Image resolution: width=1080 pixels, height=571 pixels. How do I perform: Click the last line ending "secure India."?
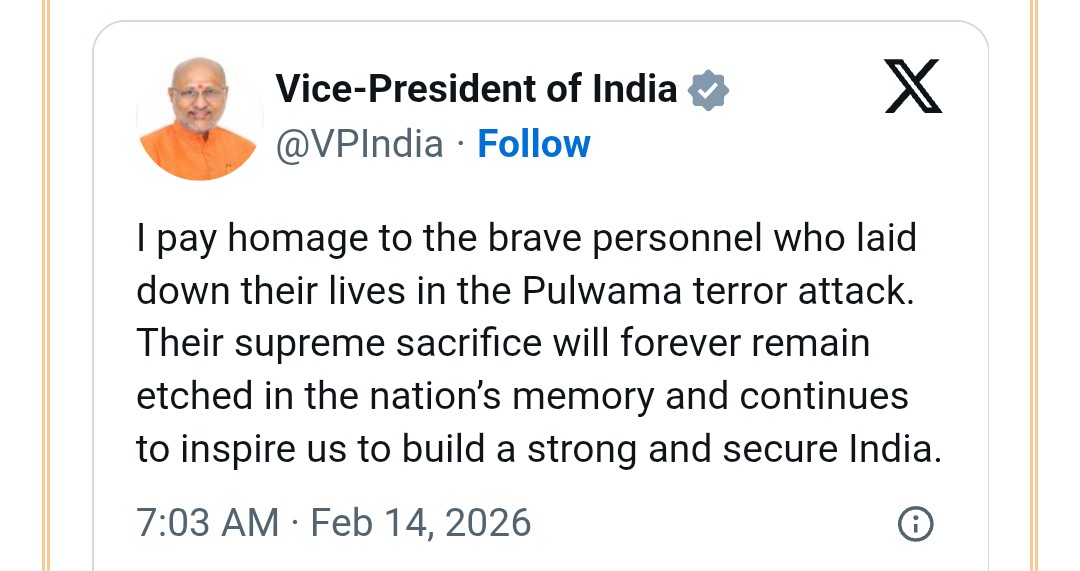[539, 449]
